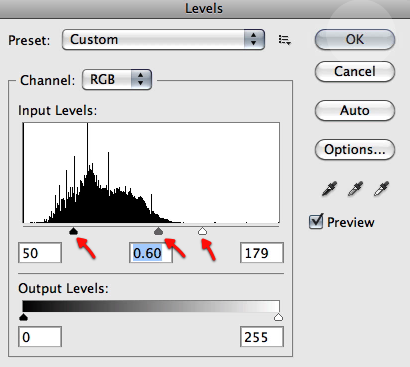Click the input shadow field showing 50

coord(40,253)
